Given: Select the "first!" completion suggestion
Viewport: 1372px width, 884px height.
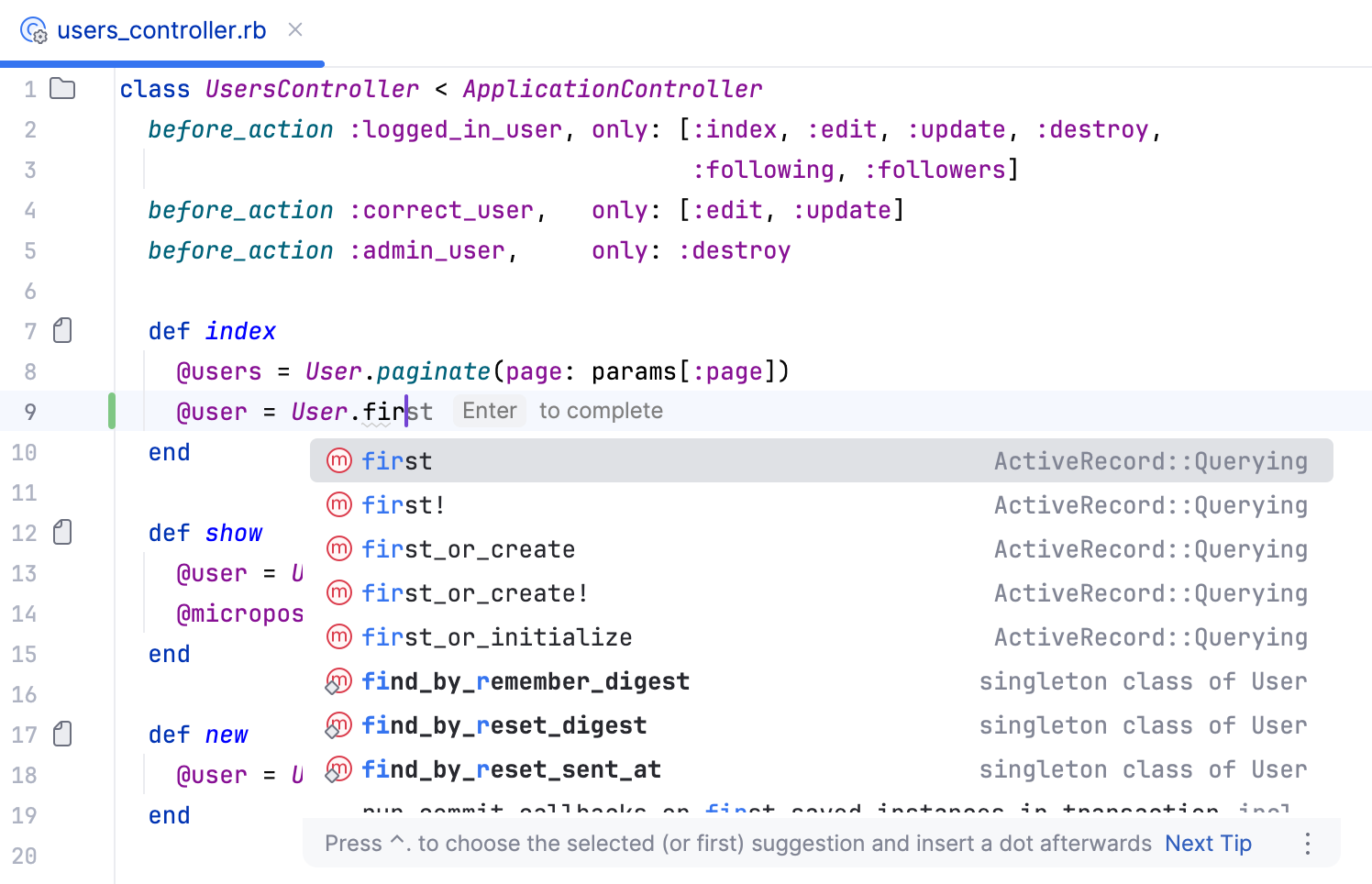Looking at the screenshot, I should [404, 504].
